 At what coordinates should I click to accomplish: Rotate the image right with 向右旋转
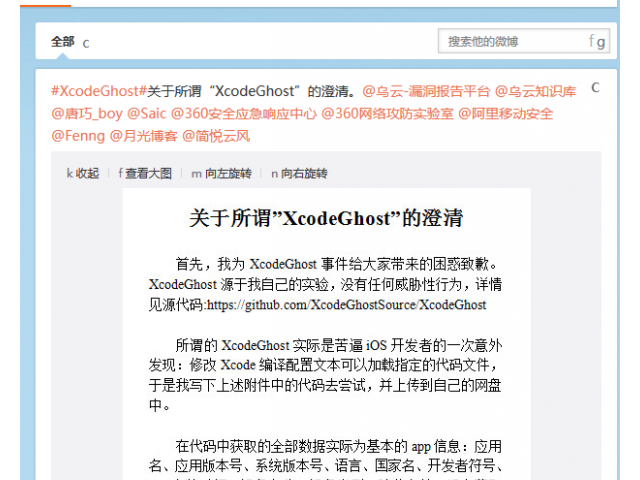(x=299, y=173)
